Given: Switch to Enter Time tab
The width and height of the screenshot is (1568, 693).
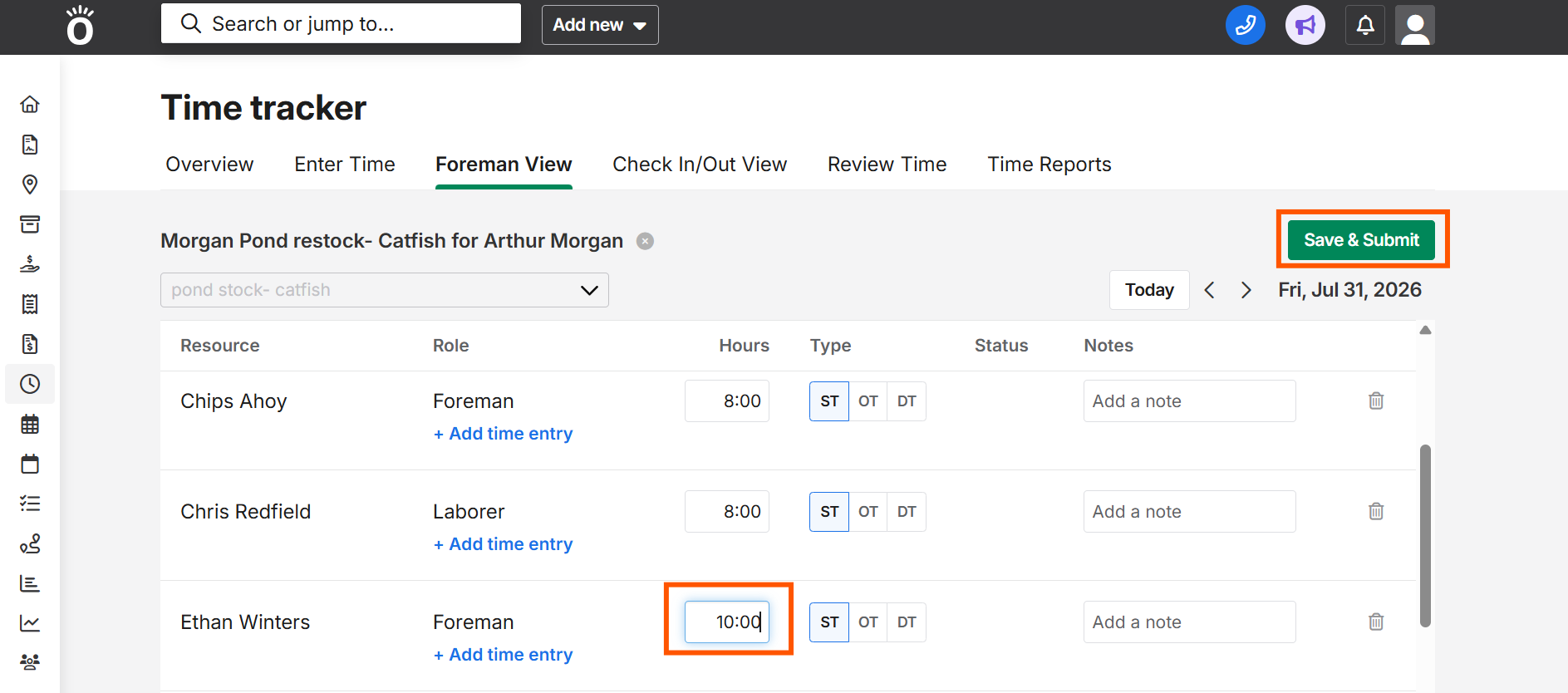Looking at the screenshot, I should pos(345,165).
